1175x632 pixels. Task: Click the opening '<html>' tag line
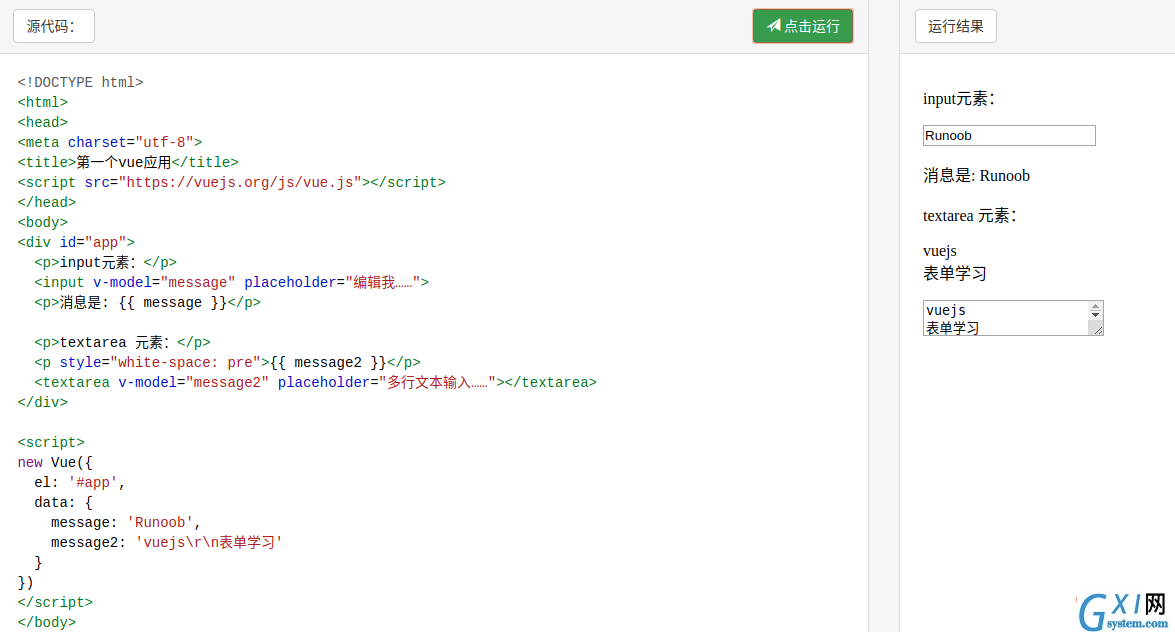[x=43, y=103]
